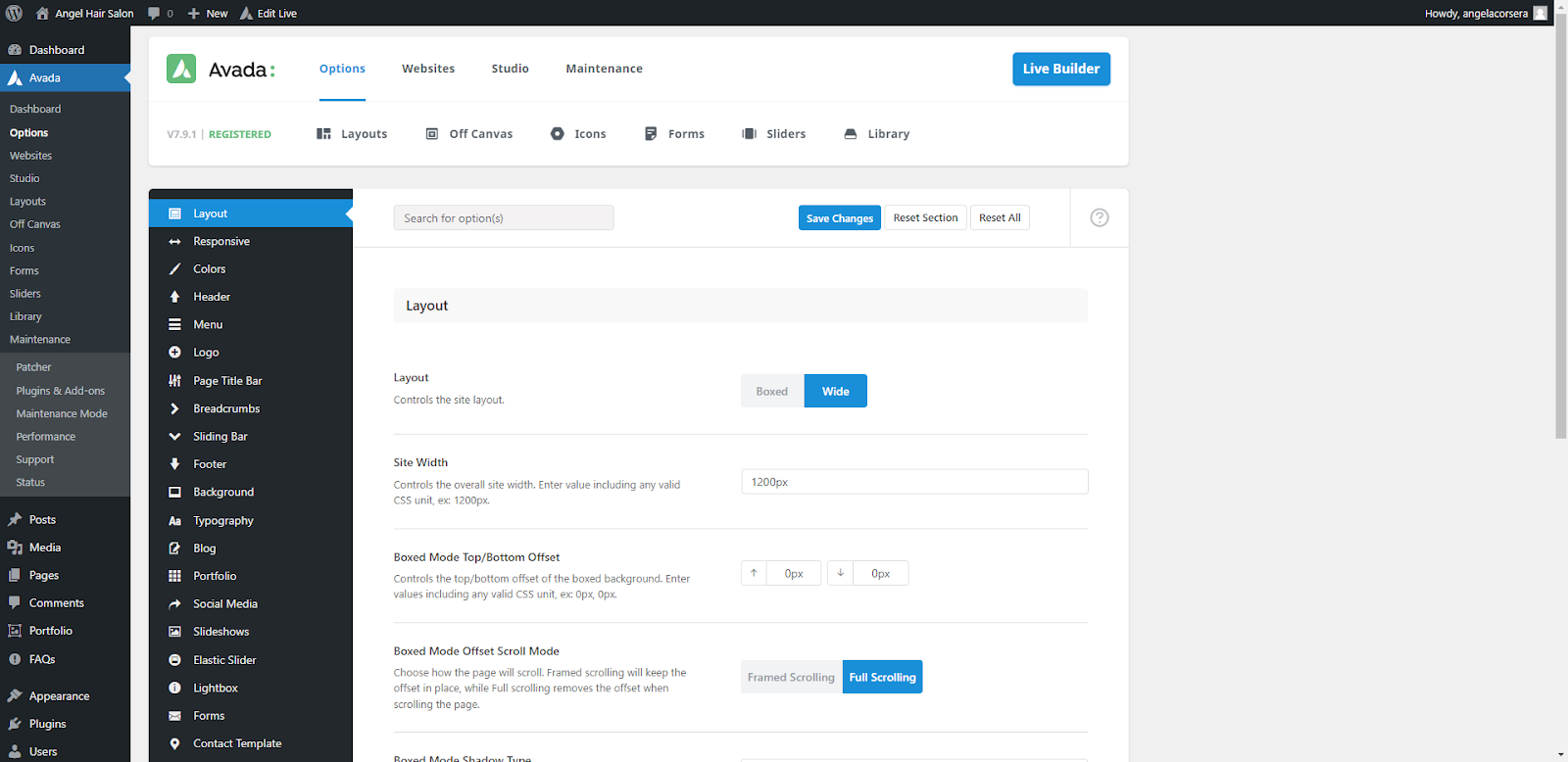Expand the Sliding Bar options section
This screenshot has height=762, width=1568.
250,437
